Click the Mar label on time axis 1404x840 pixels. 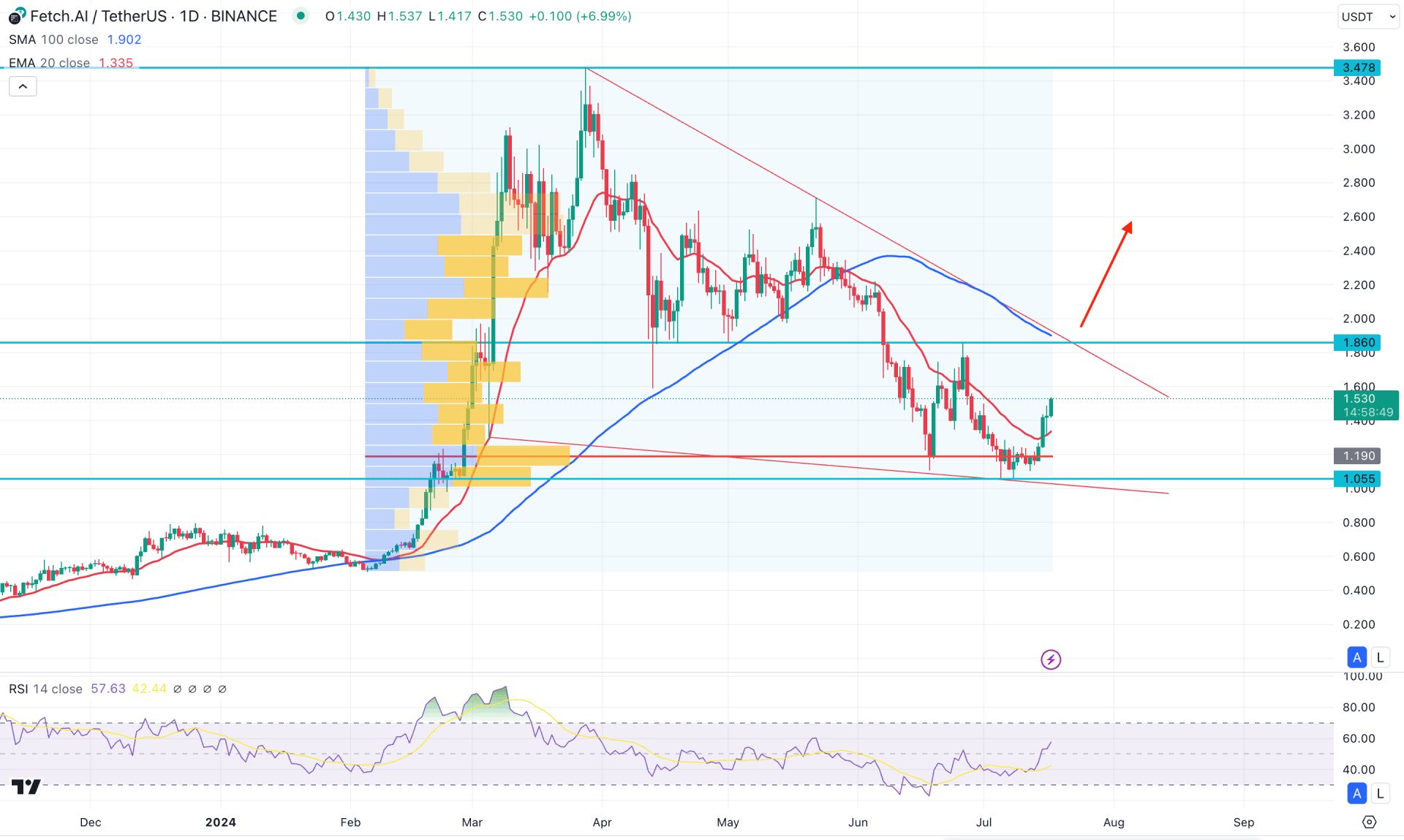472,822
